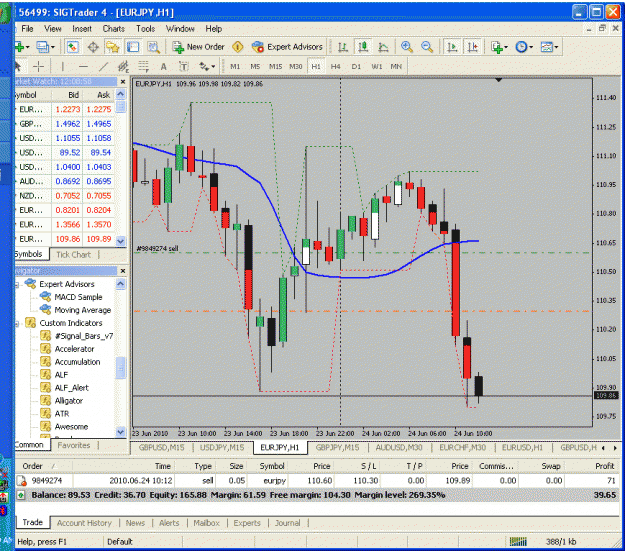Sort orders by the Profit column
This screenshot has width=625, height=551.
[x=604, y=466]
